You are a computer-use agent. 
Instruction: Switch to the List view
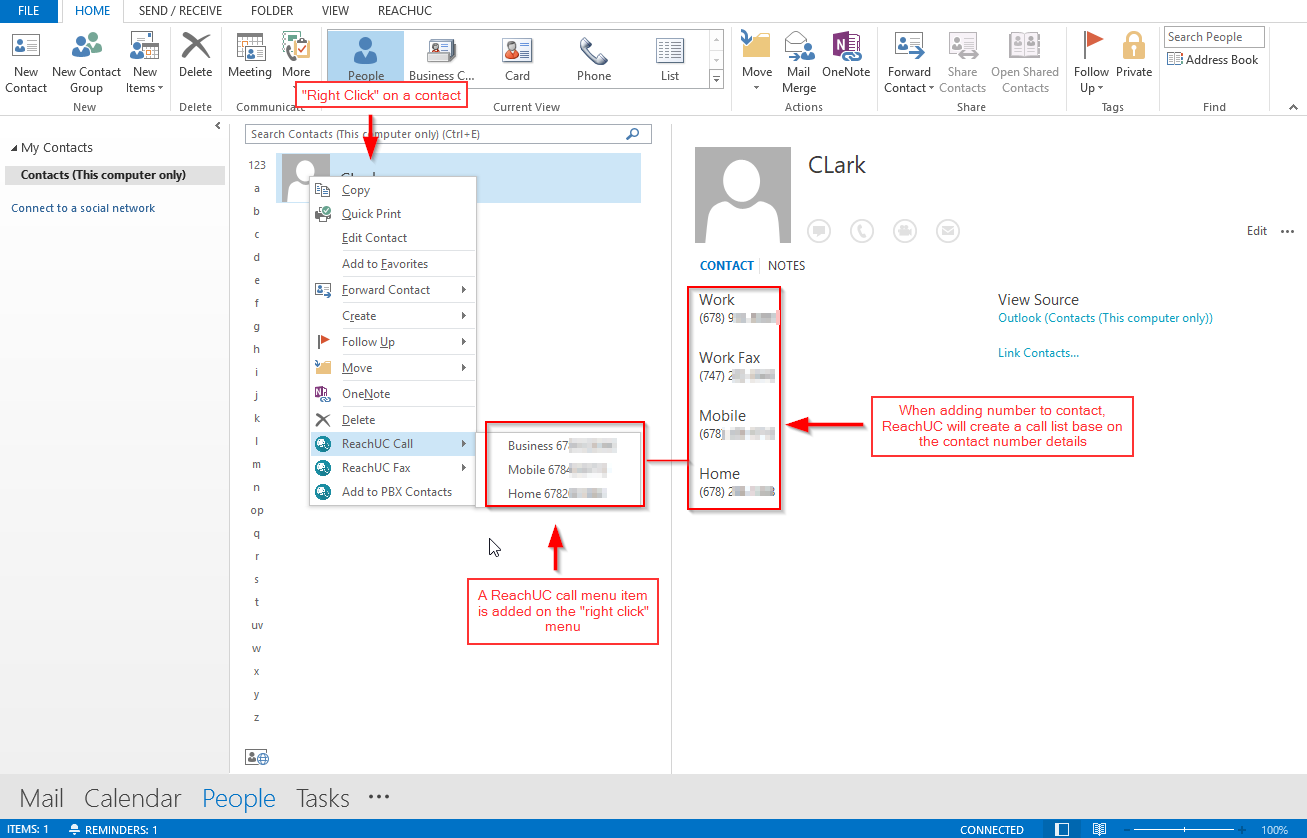670,58
